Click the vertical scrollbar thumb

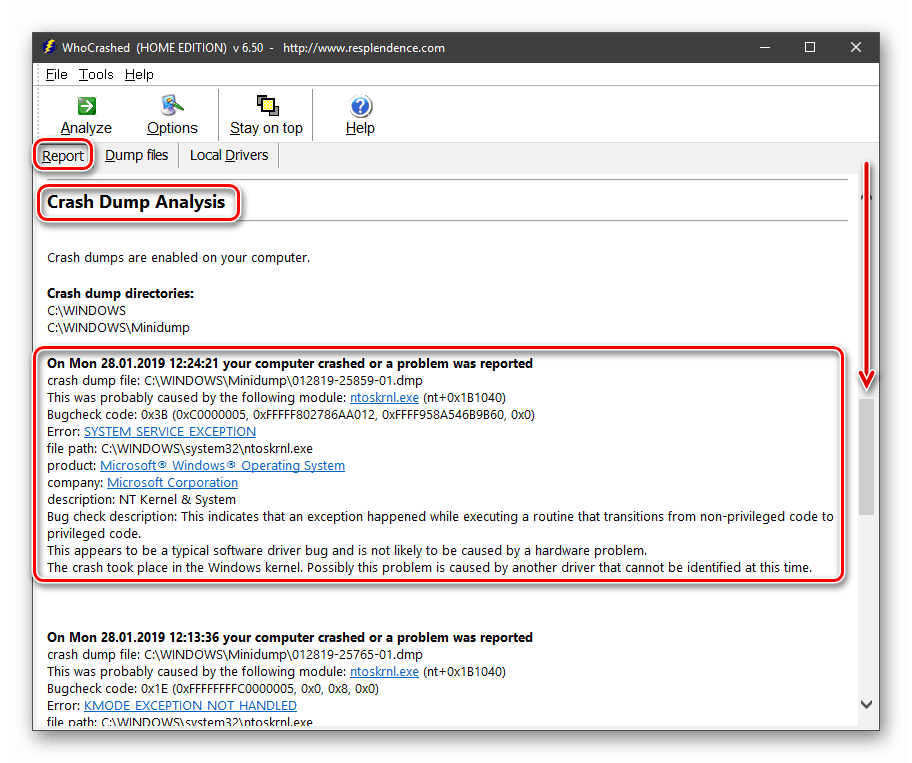click(866, 457)
